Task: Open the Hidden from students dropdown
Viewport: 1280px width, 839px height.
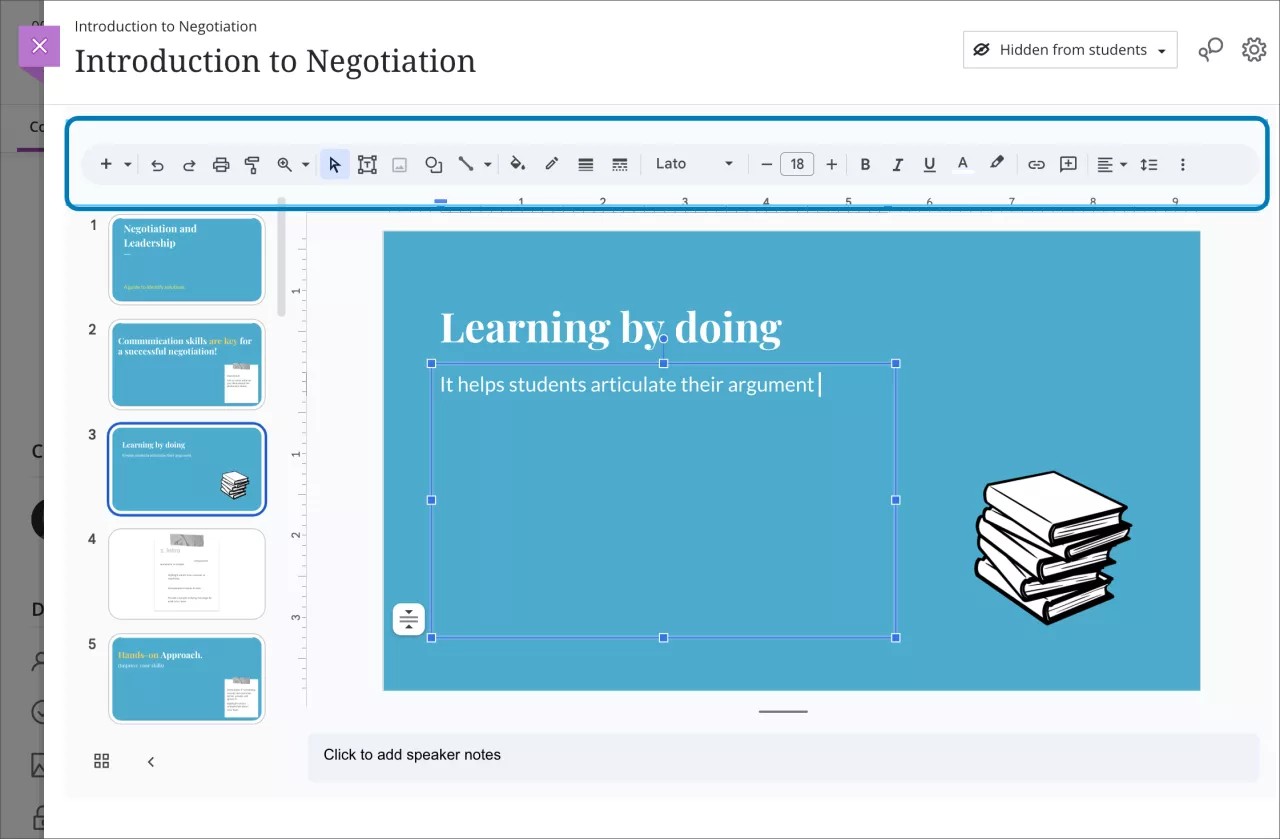Action: pos(1069,49)
